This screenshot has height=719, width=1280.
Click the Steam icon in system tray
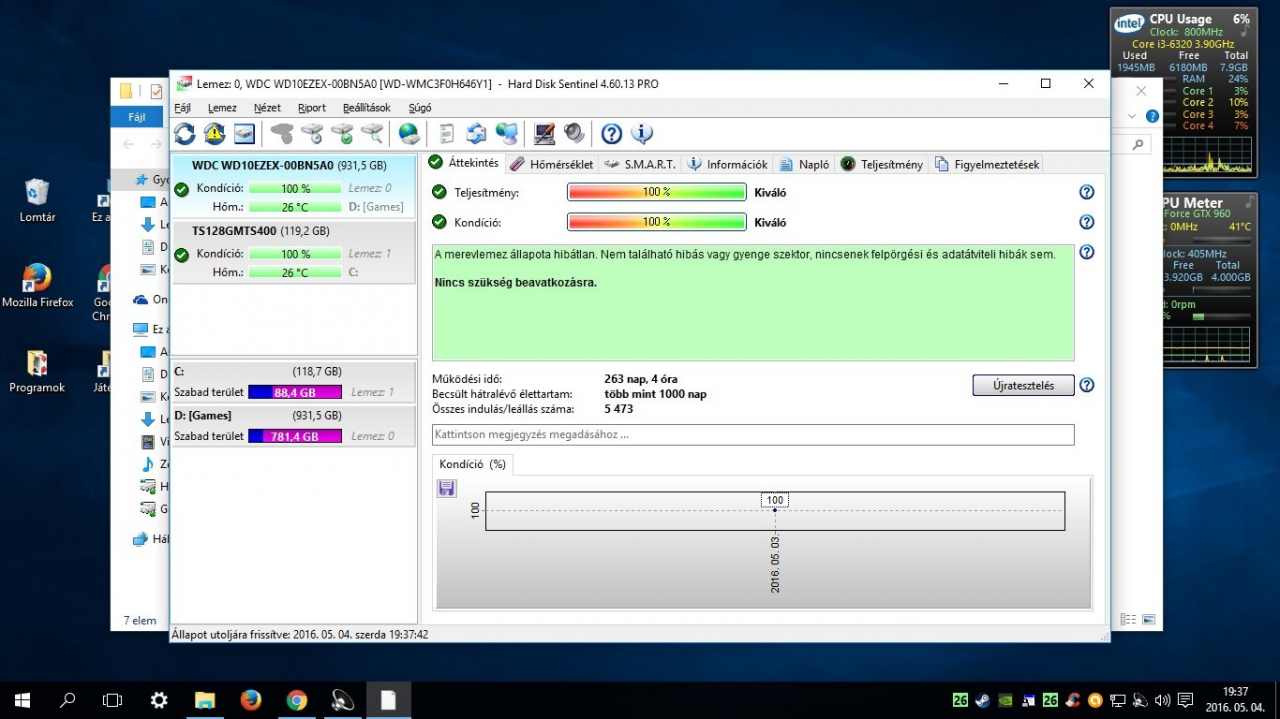click(x=983, y=700)
